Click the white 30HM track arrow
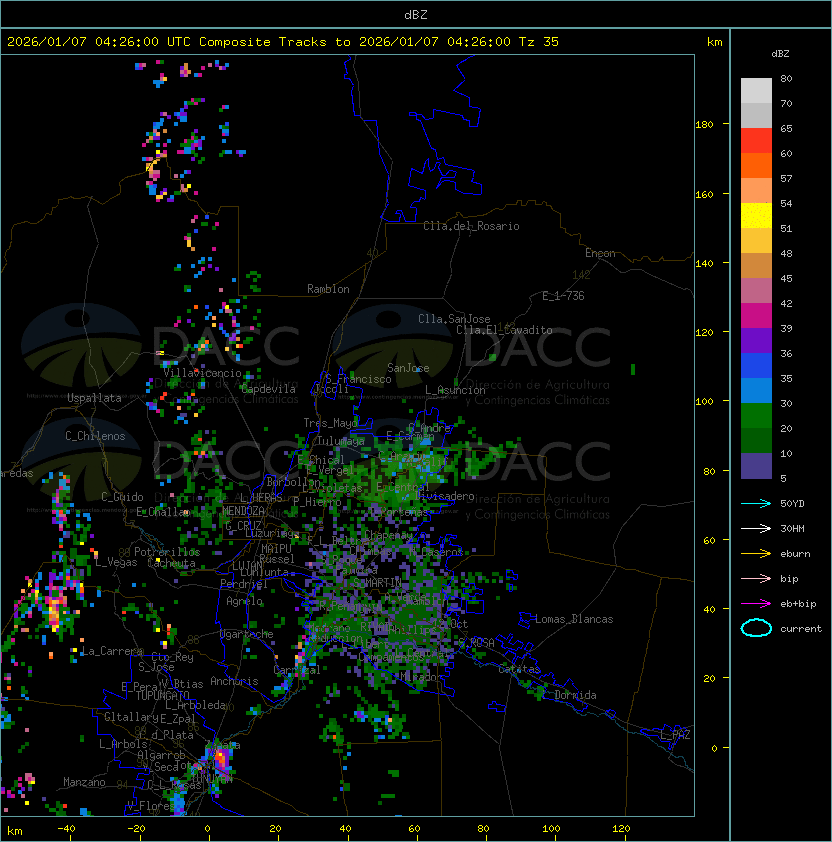832x842 pixels. pos(756,528)
